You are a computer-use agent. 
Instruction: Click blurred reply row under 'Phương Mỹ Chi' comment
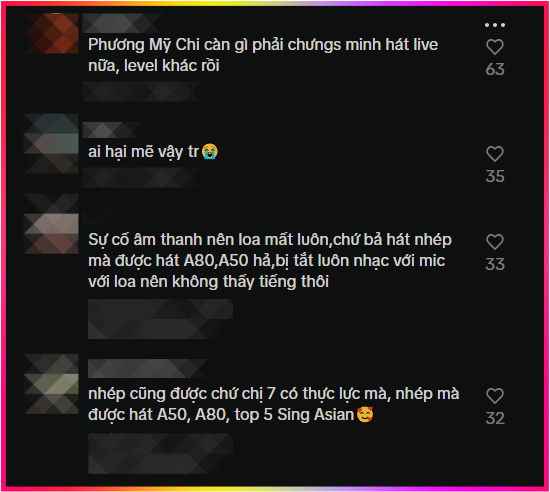coord(142,92)
